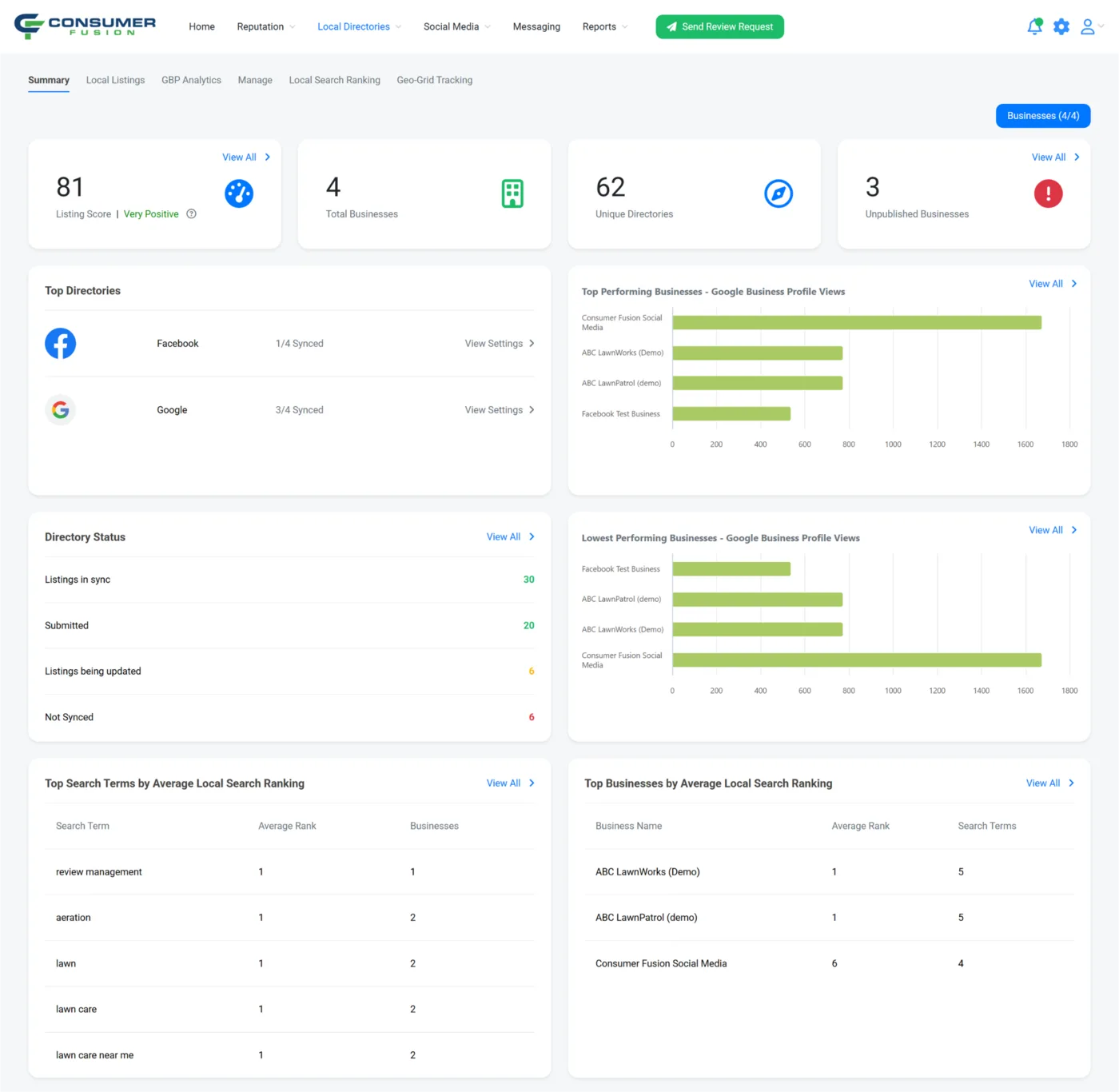View All for Directory Status
Viewport: 1119px width, 1092px height.
click(511, 537)
